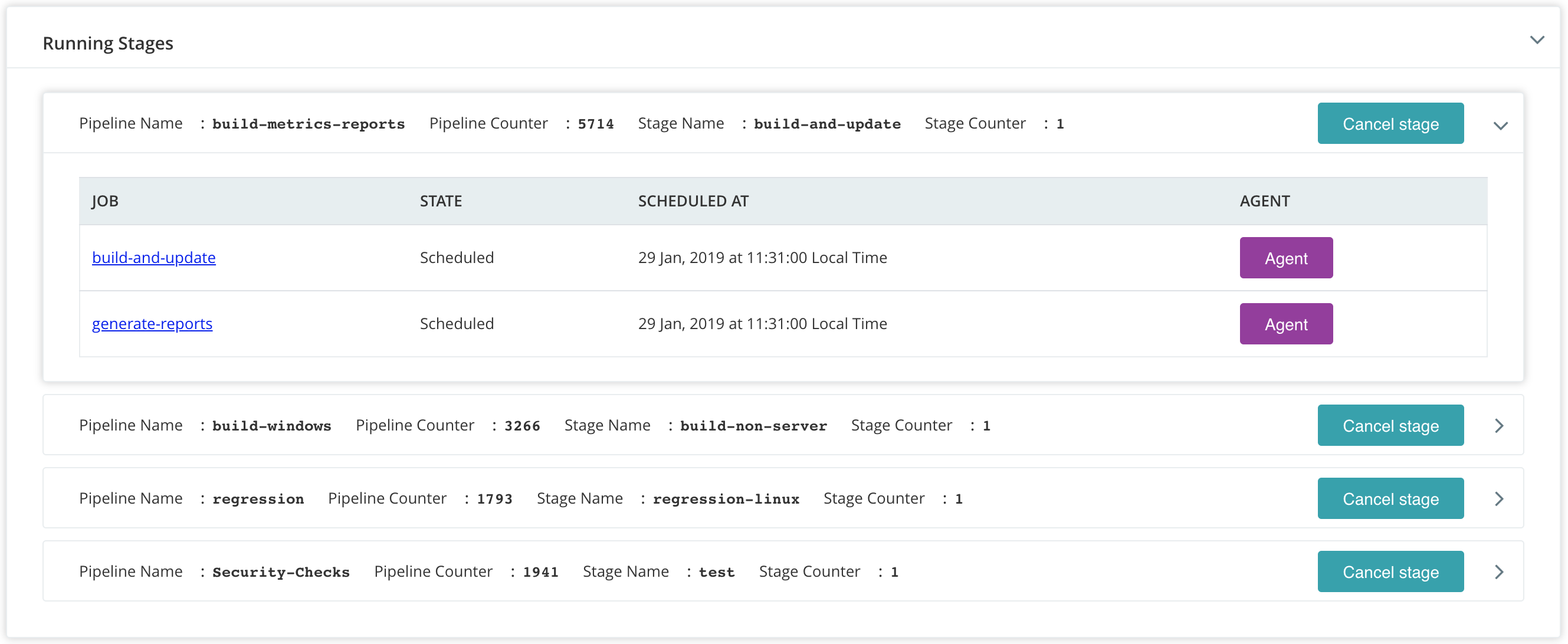Open the build-and-update job link

153,258
